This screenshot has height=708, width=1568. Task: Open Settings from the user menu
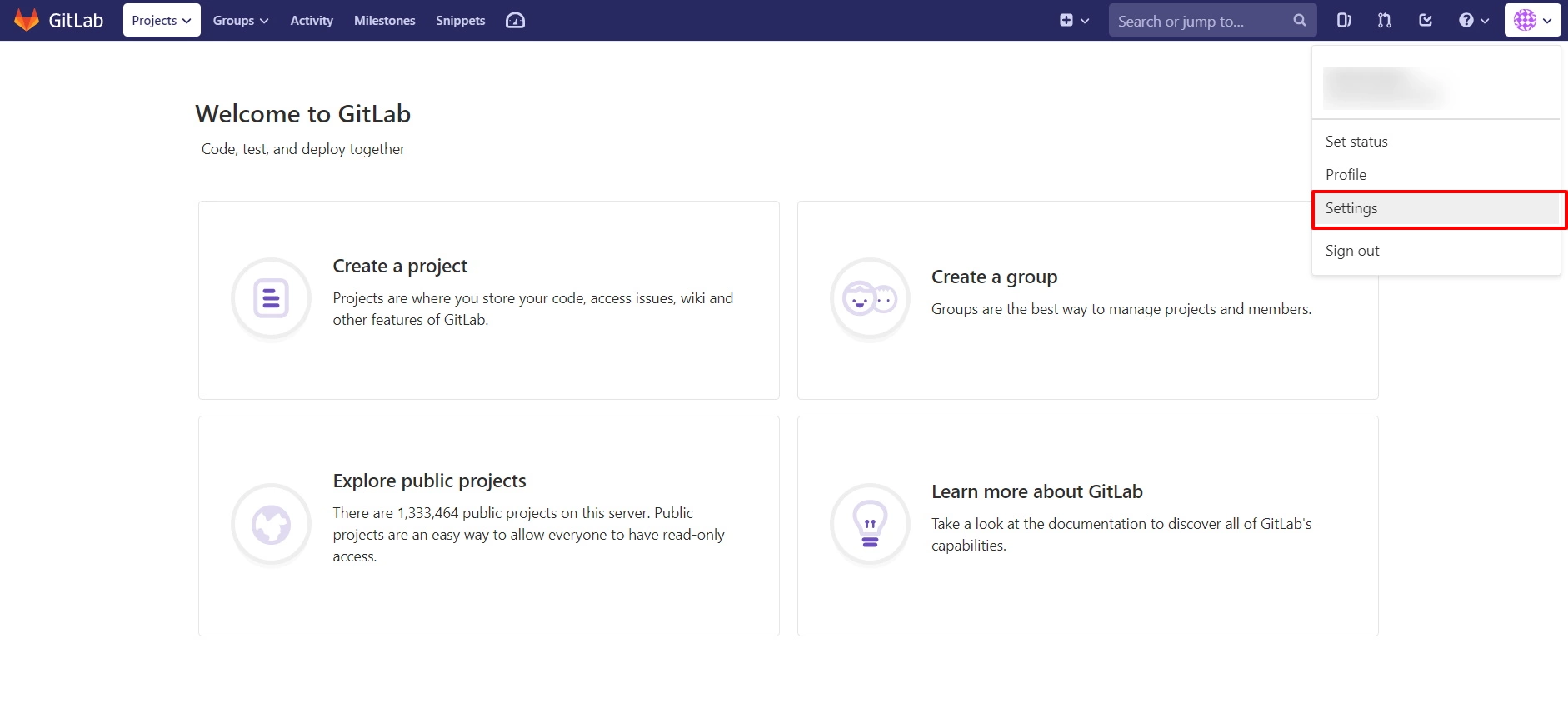coord(1436,208)
